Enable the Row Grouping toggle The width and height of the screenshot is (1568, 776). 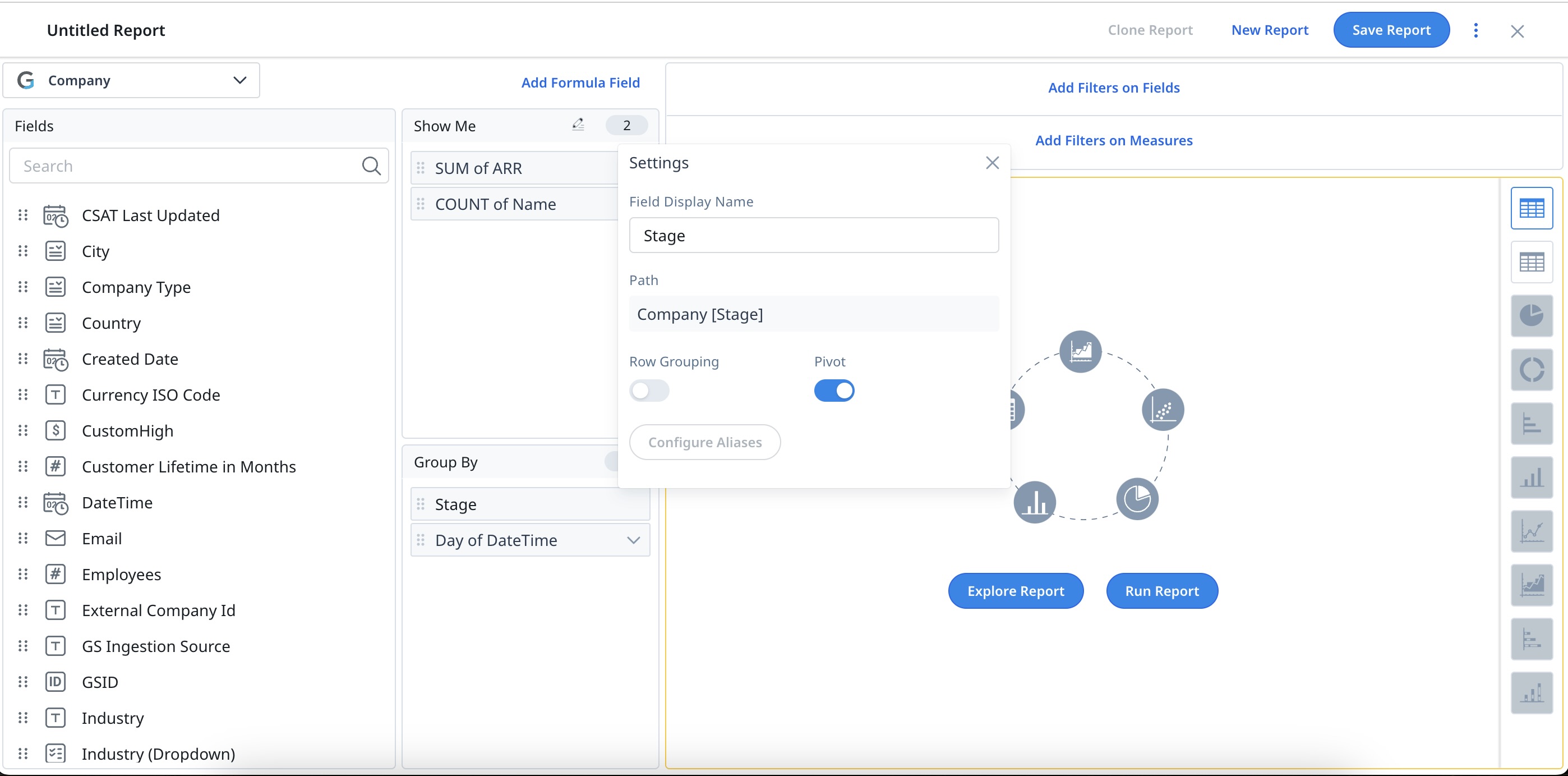click(x=649, y=391)
